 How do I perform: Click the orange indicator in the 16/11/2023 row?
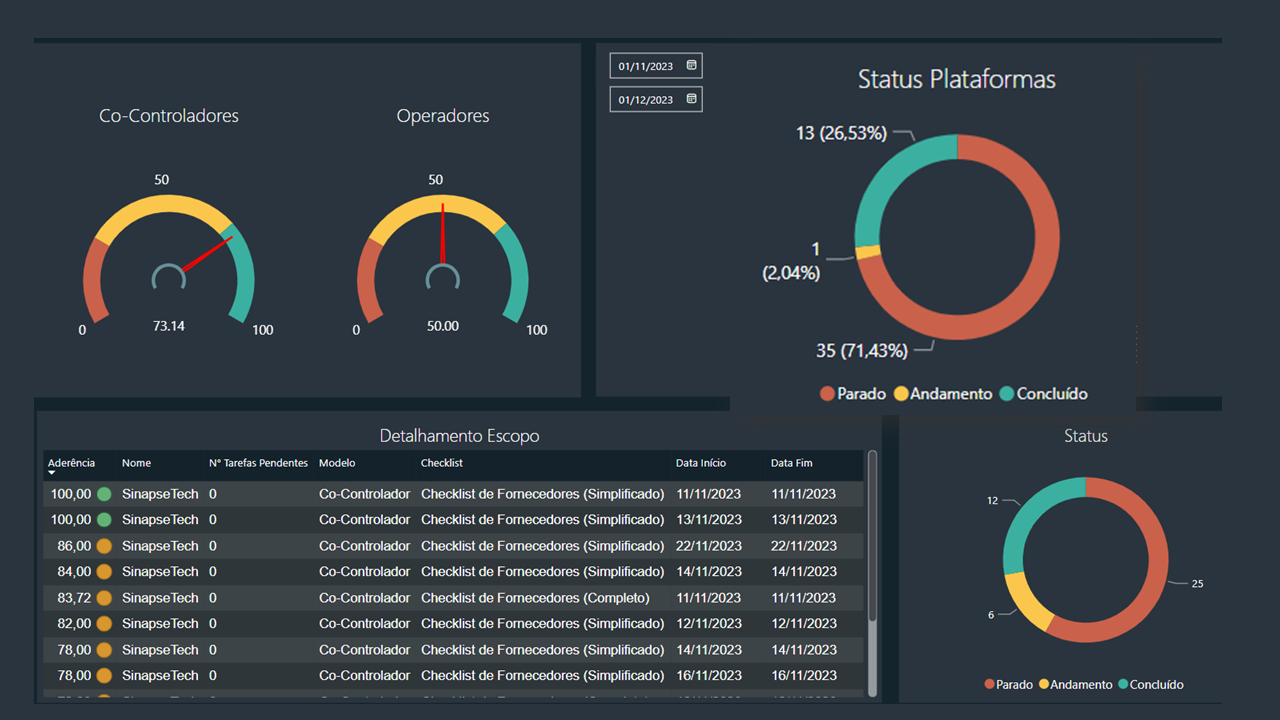[x=104, y=676]
